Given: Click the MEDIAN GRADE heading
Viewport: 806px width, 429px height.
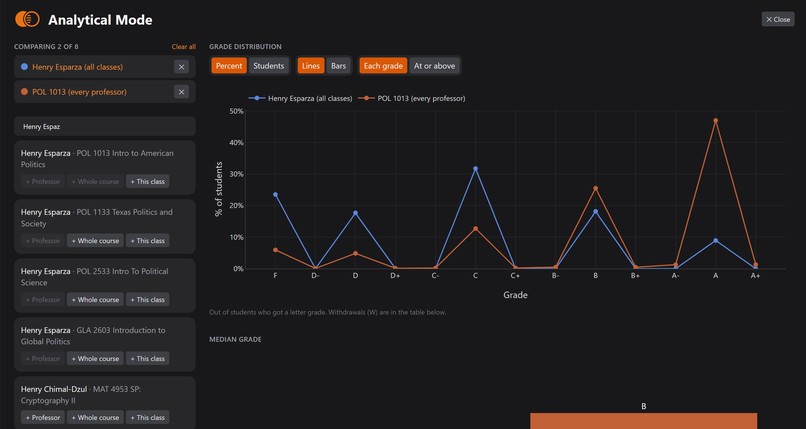Looking at the screenshot, I should 235,340.
